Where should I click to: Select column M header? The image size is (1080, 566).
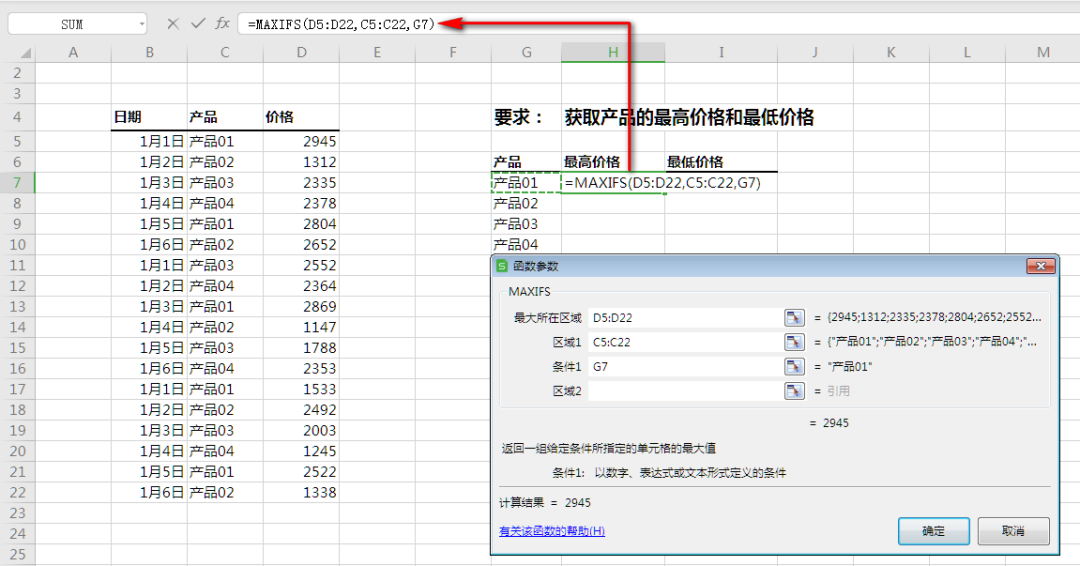pyautogui.click(x=1043, y=52)
